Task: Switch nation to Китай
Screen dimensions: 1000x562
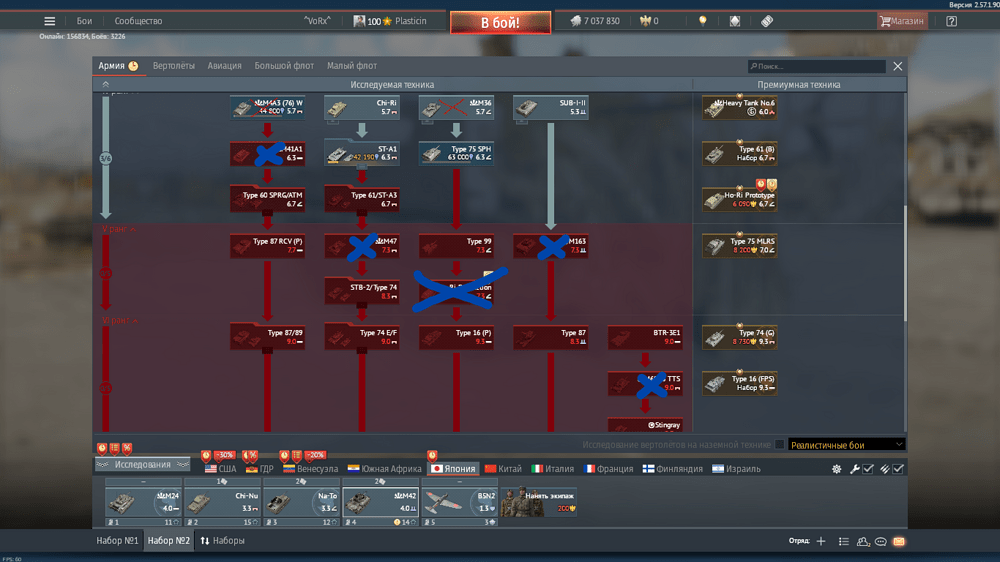Action: click(503, 469)
